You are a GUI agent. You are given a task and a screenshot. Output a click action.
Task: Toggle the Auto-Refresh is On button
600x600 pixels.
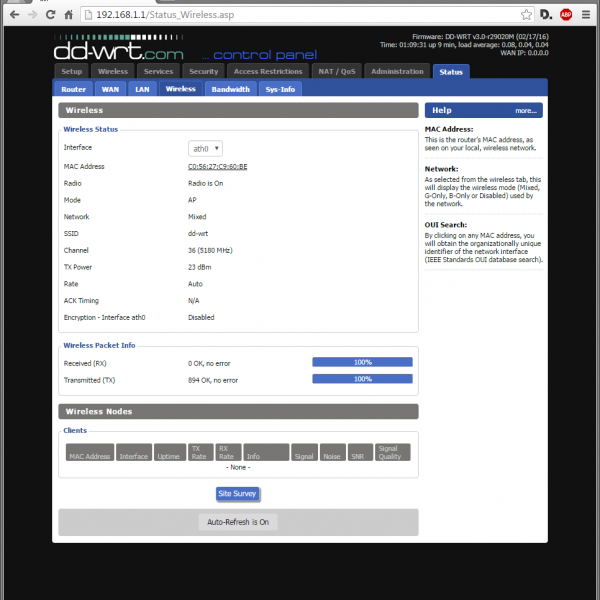pos(238,521)
